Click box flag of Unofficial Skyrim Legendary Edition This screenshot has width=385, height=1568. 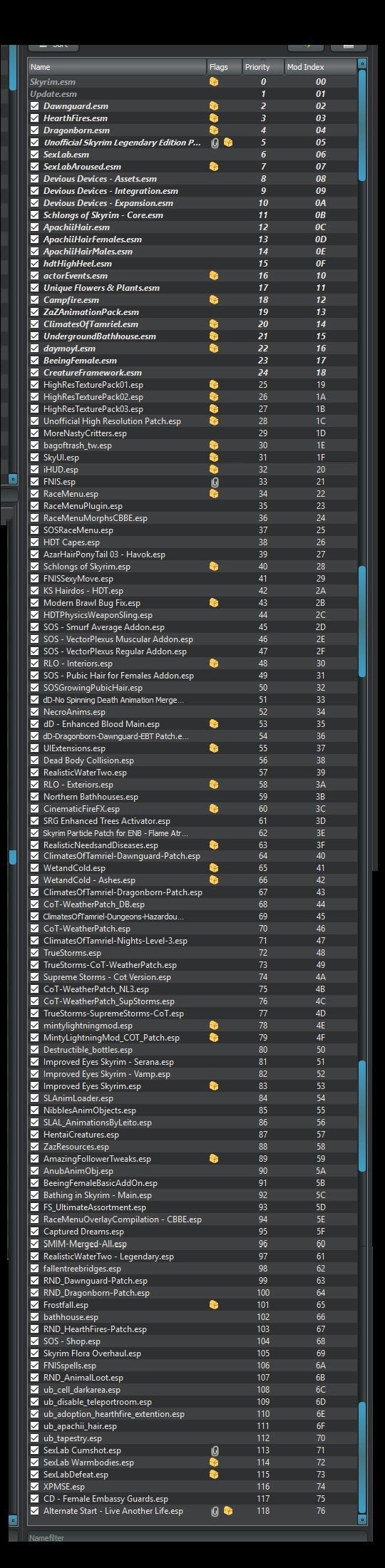(x=227, y=143)
